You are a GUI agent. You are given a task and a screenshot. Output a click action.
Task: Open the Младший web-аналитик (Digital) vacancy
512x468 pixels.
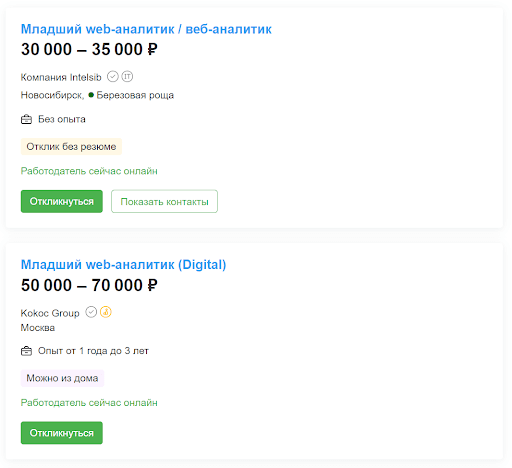123,265
